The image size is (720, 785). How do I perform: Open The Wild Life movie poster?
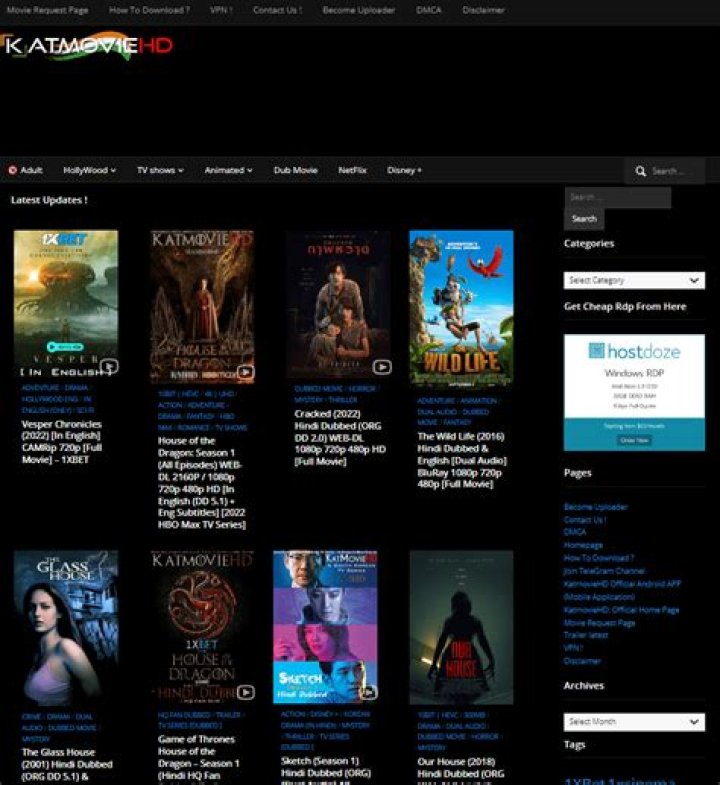click(x=461, y=308)
